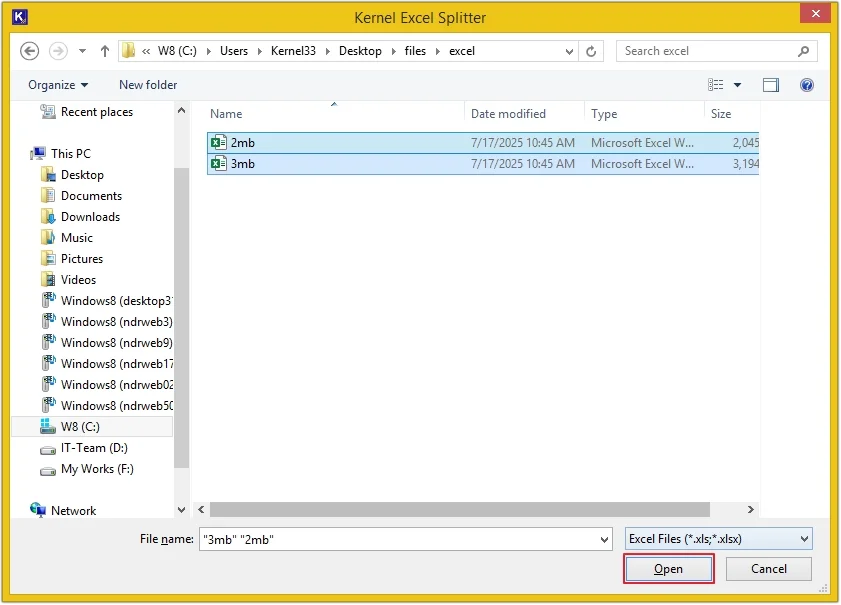Screen dimensions: 841x605
Task: Select the 3mb Excel file
Action: coord(483,164)
